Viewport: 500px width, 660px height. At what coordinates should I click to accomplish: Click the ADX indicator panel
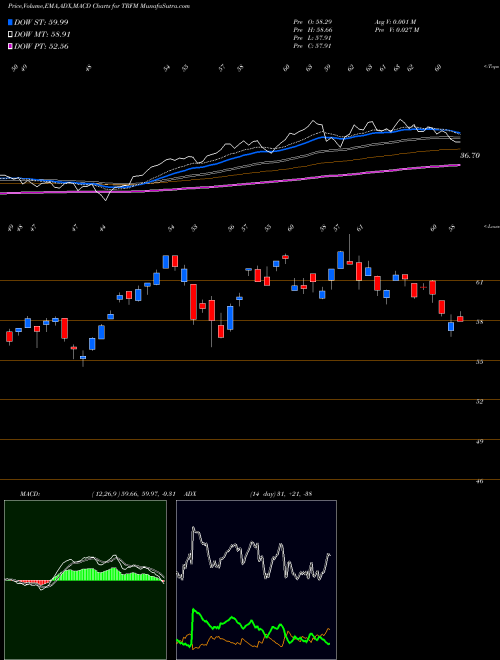pyautogui.click(x=256, y=580)
